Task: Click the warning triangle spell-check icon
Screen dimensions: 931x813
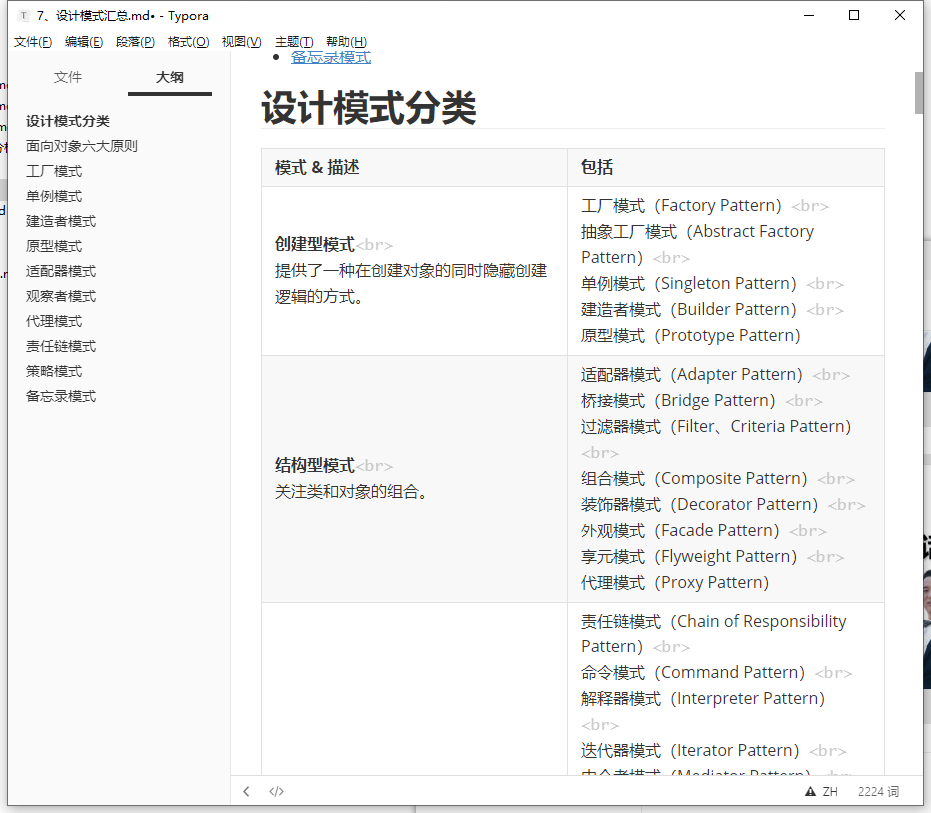Action: coord(810,791)
